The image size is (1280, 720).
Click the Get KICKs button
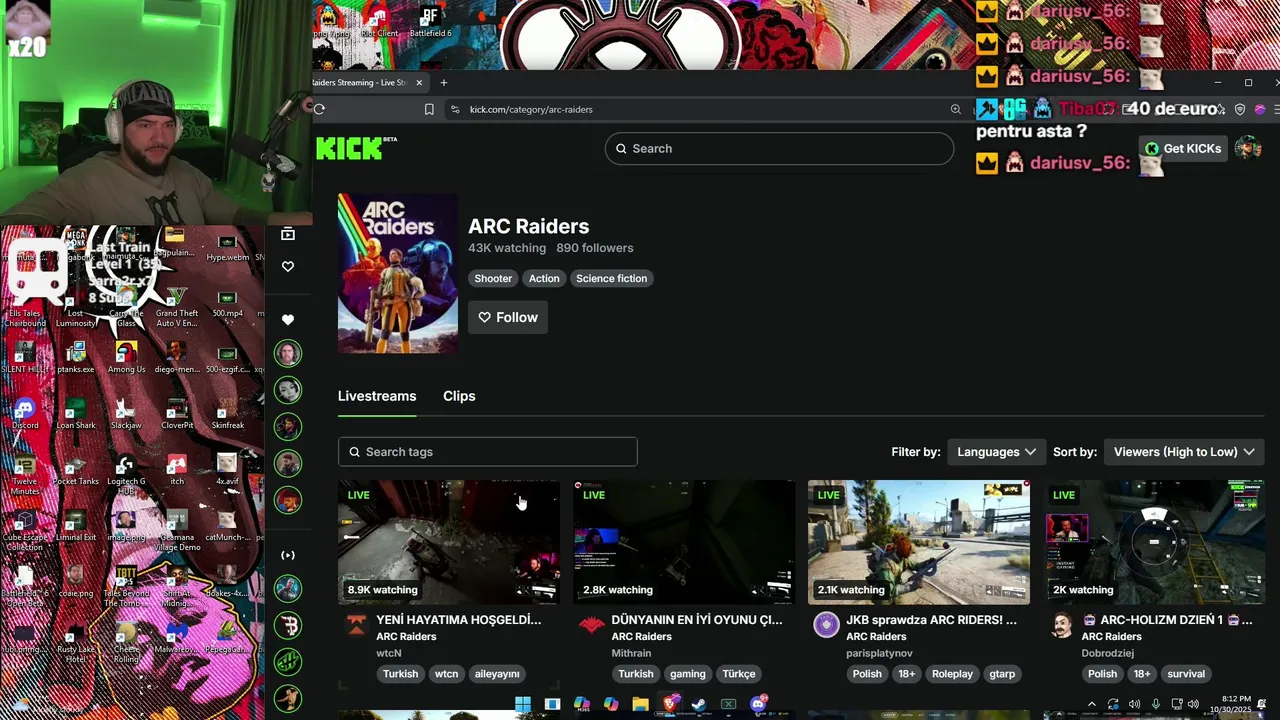tap(1183, 148)
